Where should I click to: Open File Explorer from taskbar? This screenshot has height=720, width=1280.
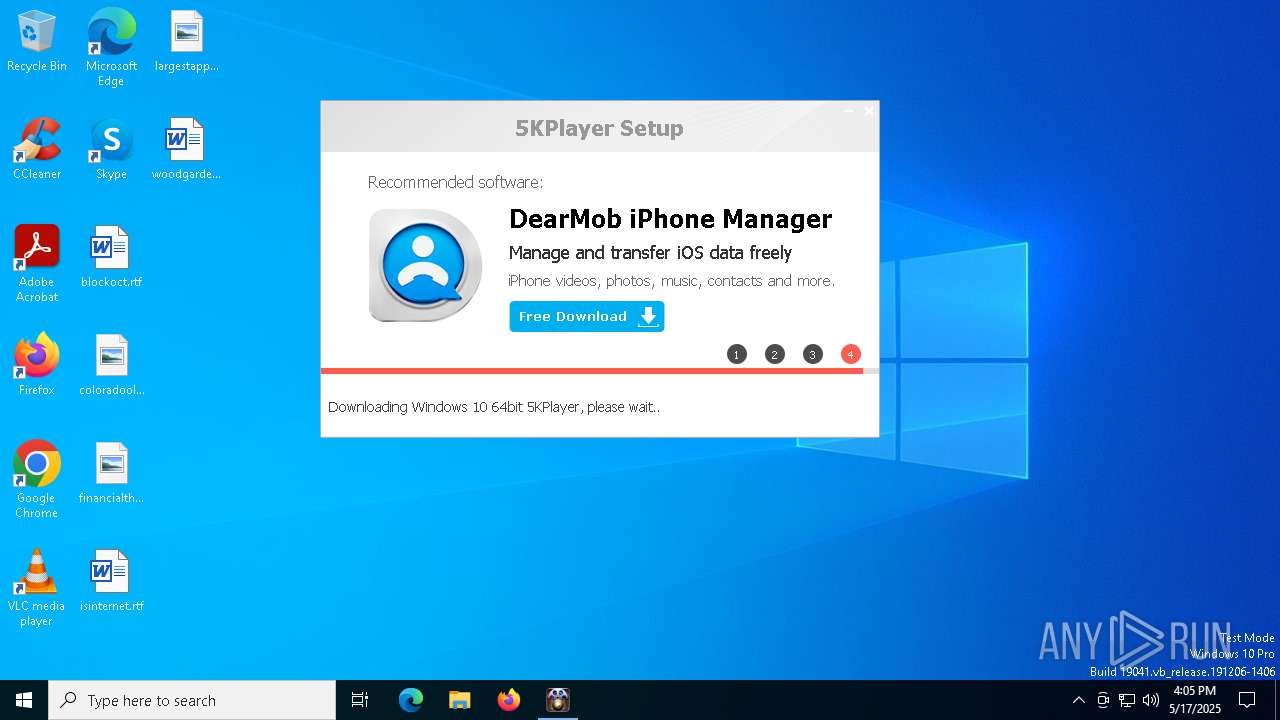pos(459,700)
